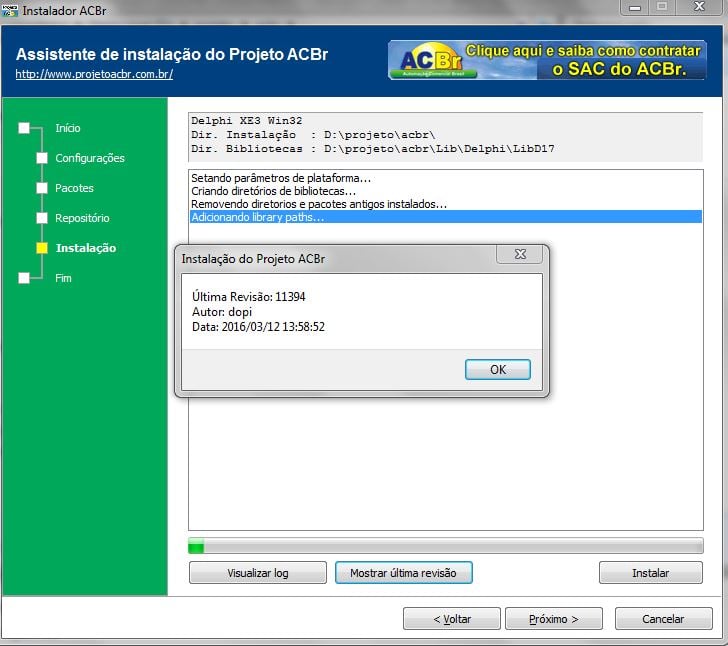Click 'Autor: dopi' text
Screen dimensions: 728x646
222,312
